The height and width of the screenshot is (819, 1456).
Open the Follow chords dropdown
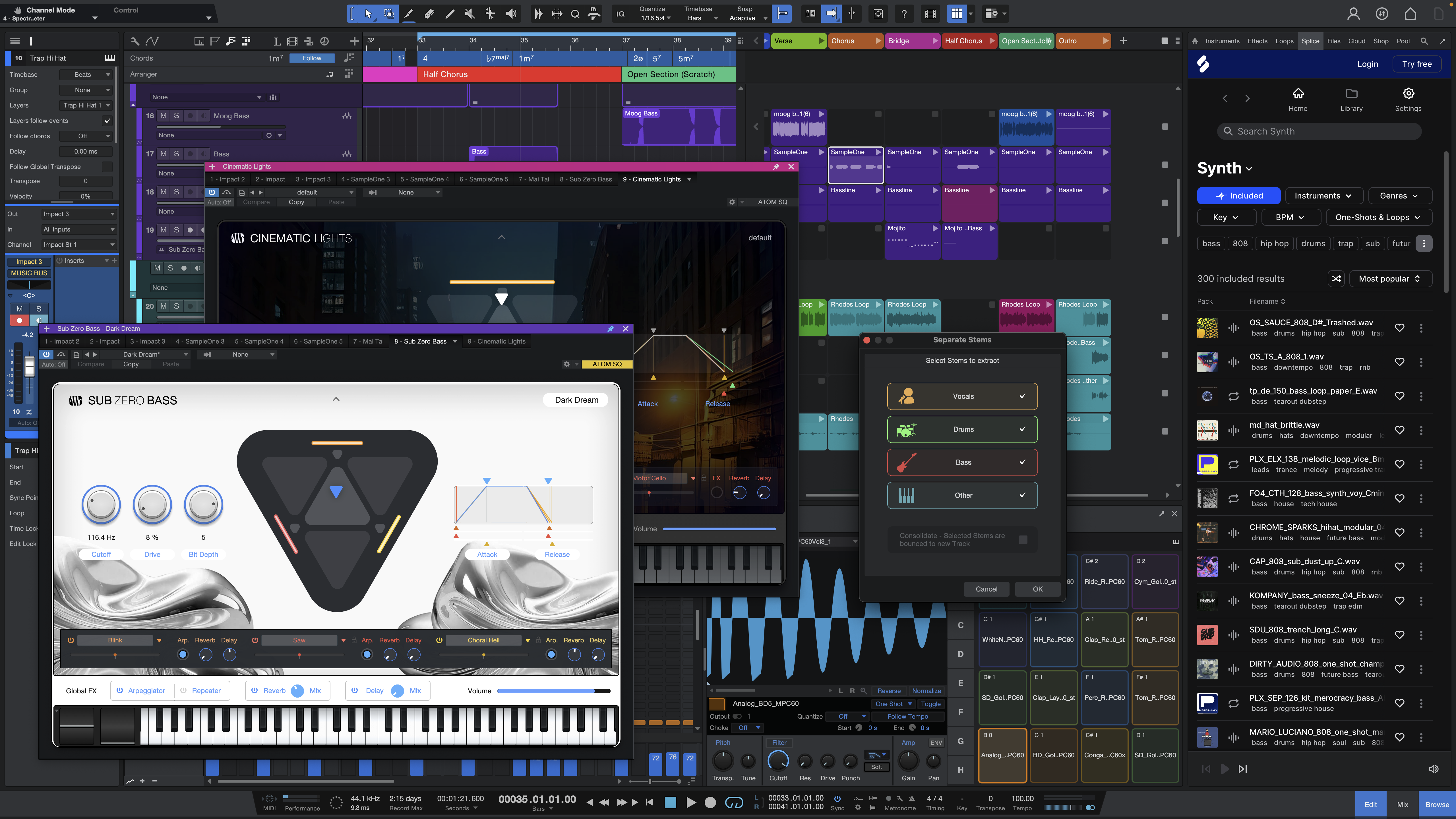(x=86, y=136)
